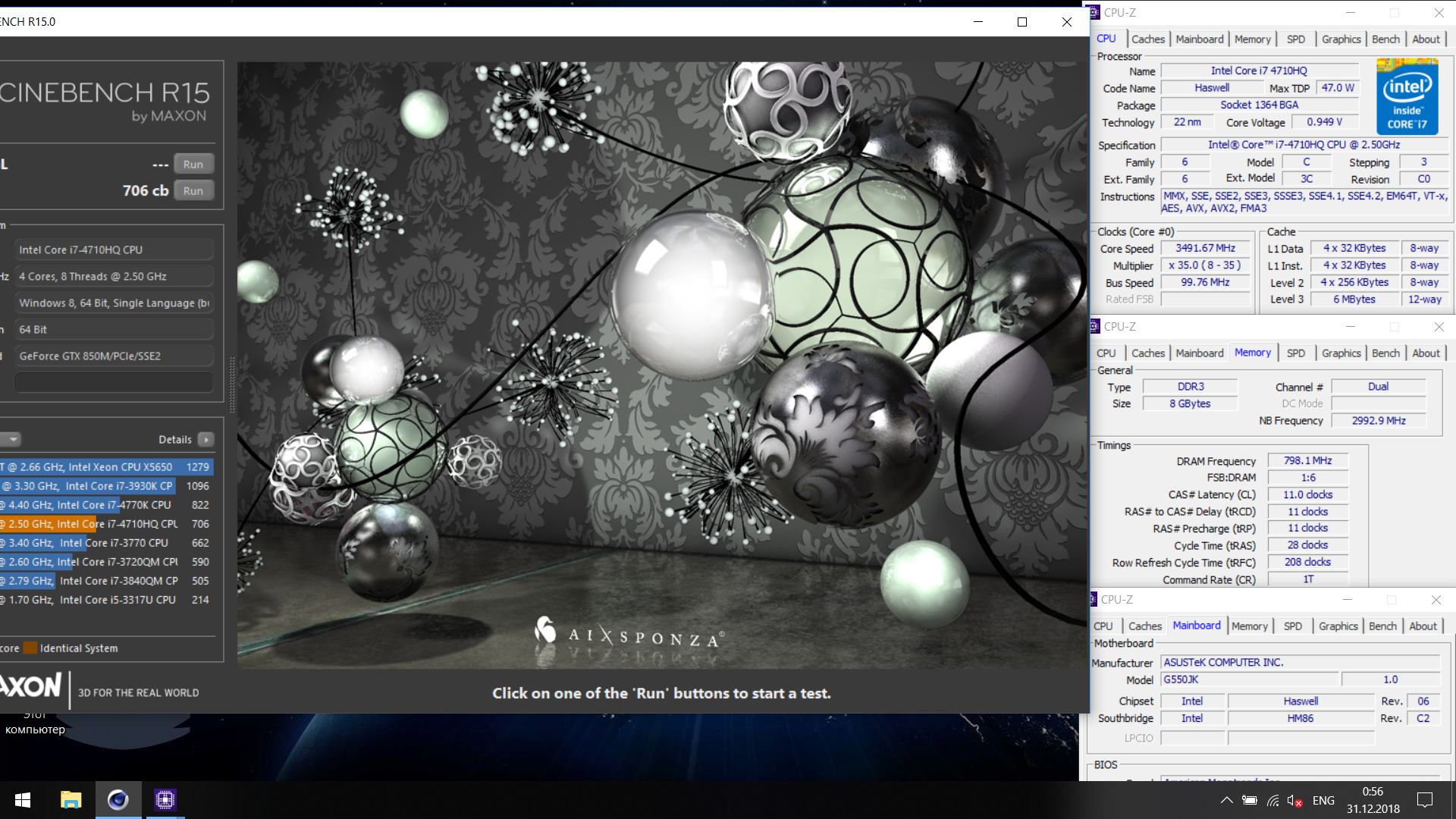Image resolution: width=1456 pixels, height=819 pixels.
Task: Click the Windows 8, 64 Bit OS field
Action: point(114,303)
